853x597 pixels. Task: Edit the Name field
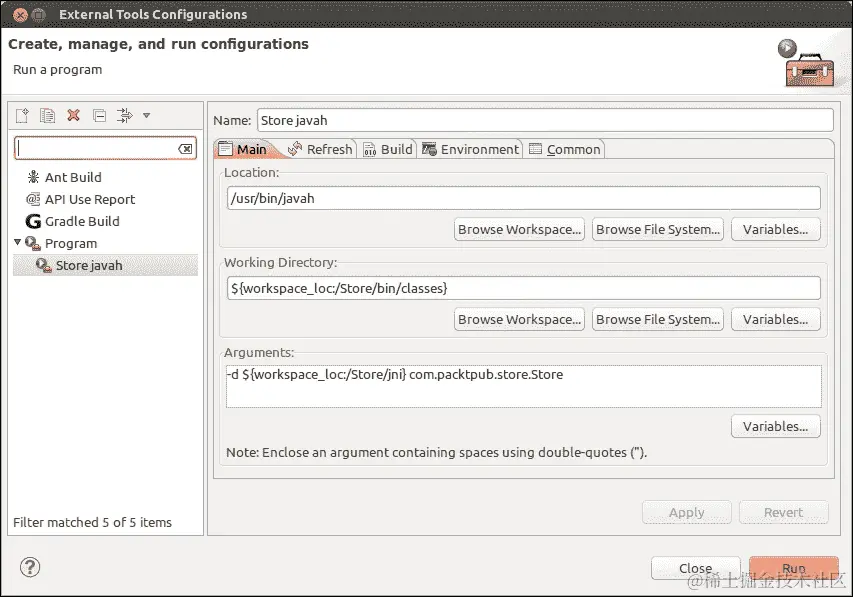545,120
